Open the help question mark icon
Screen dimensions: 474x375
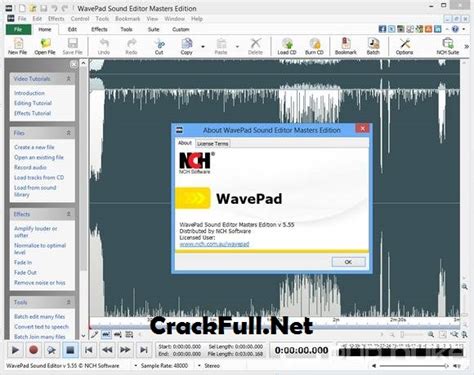coord(455,29)
